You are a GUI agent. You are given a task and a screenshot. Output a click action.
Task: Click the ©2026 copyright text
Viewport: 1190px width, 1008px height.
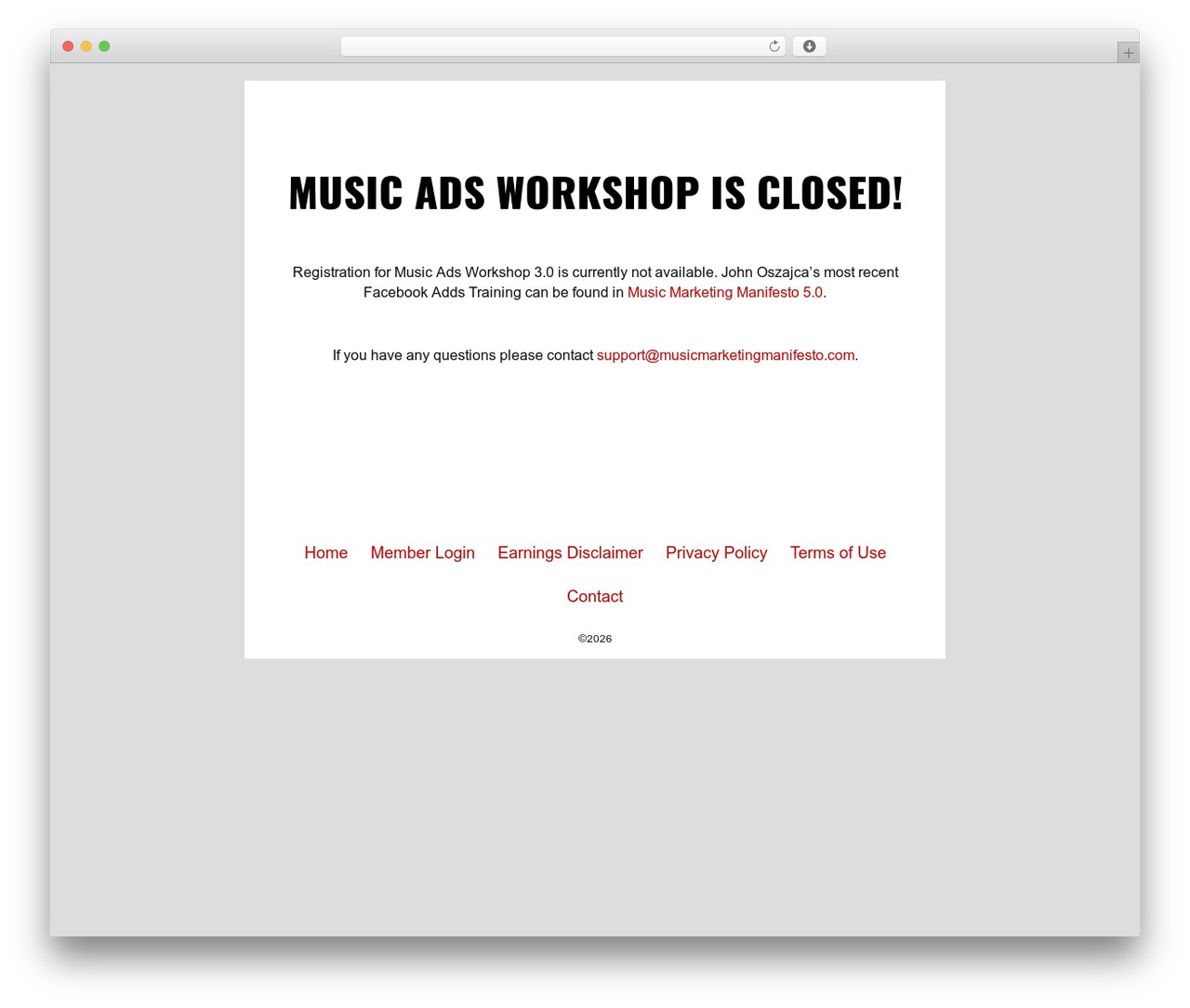[x=595, y=639]
